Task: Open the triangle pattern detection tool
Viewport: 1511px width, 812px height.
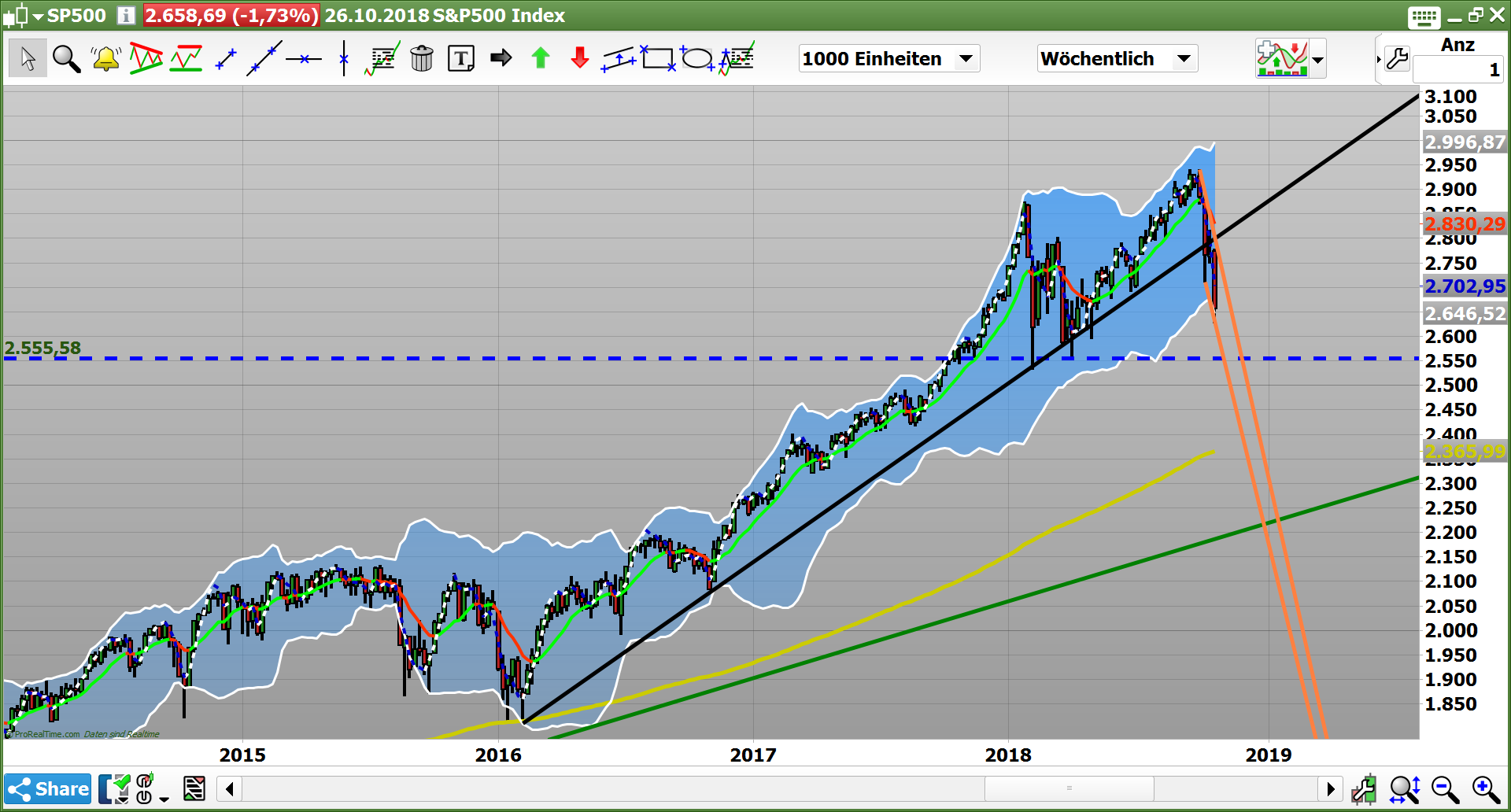Action: tap(146, 58)
